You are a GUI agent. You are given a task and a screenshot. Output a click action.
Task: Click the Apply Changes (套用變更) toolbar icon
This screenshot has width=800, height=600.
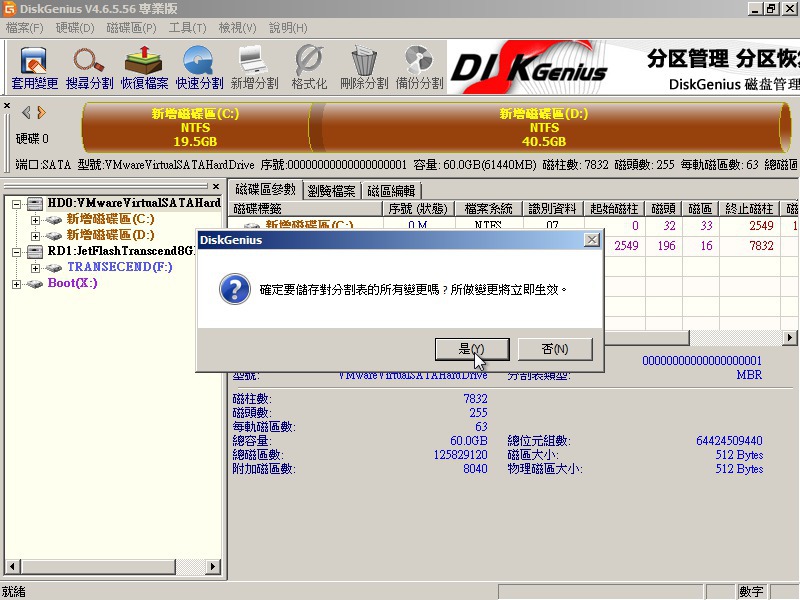[x=35, y=68]
